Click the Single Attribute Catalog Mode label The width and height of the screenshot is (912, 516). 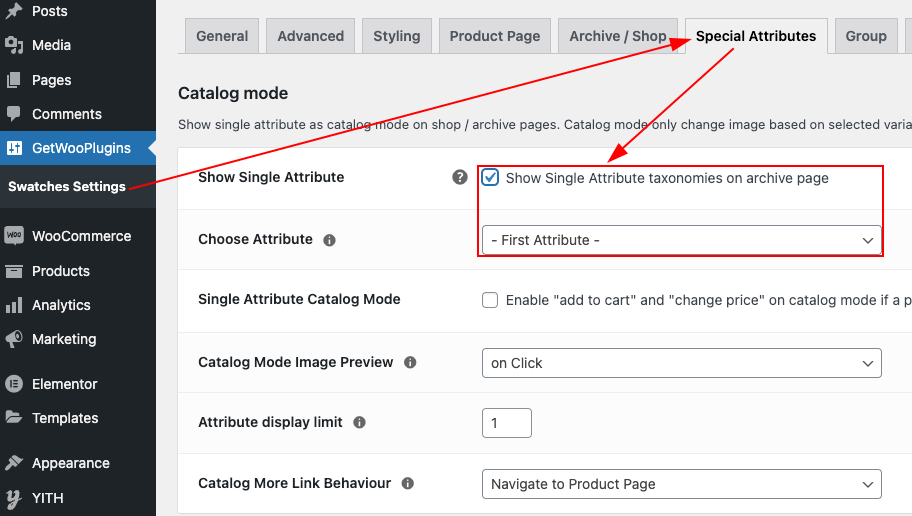pos(299,299)
